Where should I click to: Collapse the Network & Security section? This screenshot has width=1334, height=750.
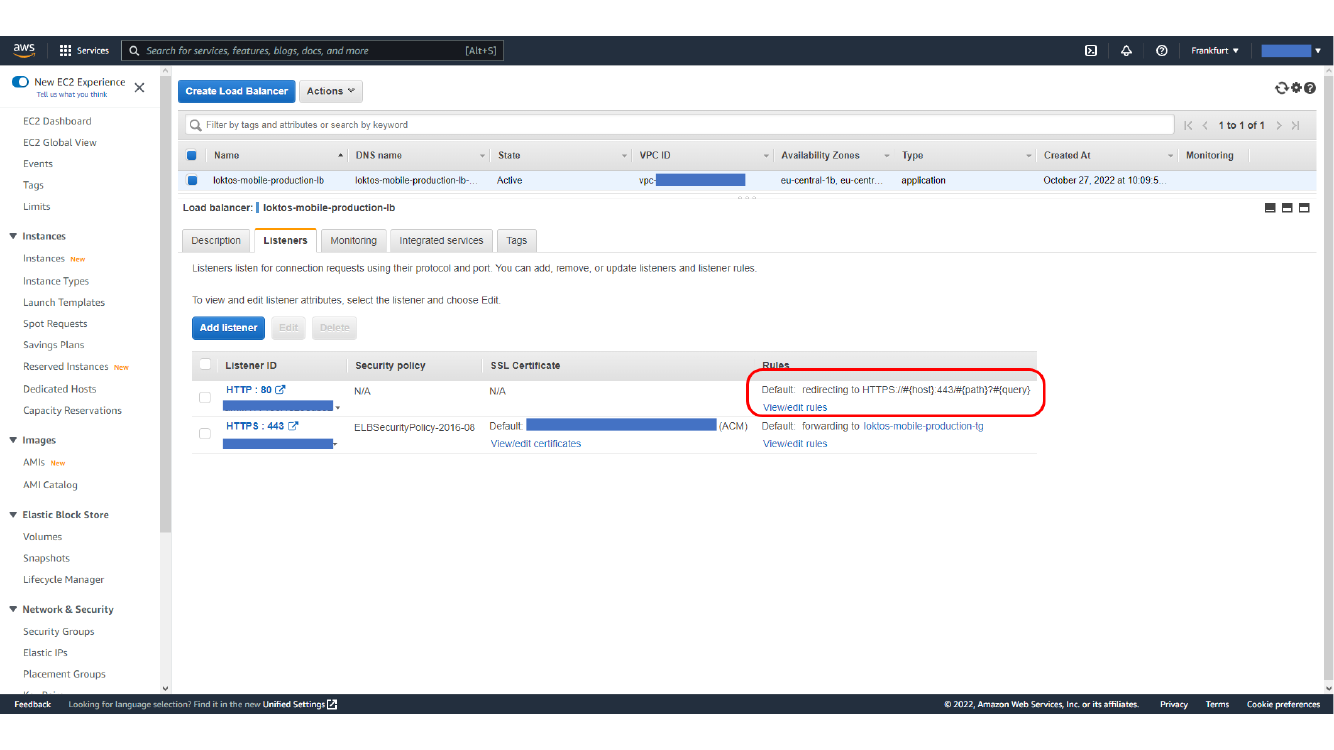(14, 610)
